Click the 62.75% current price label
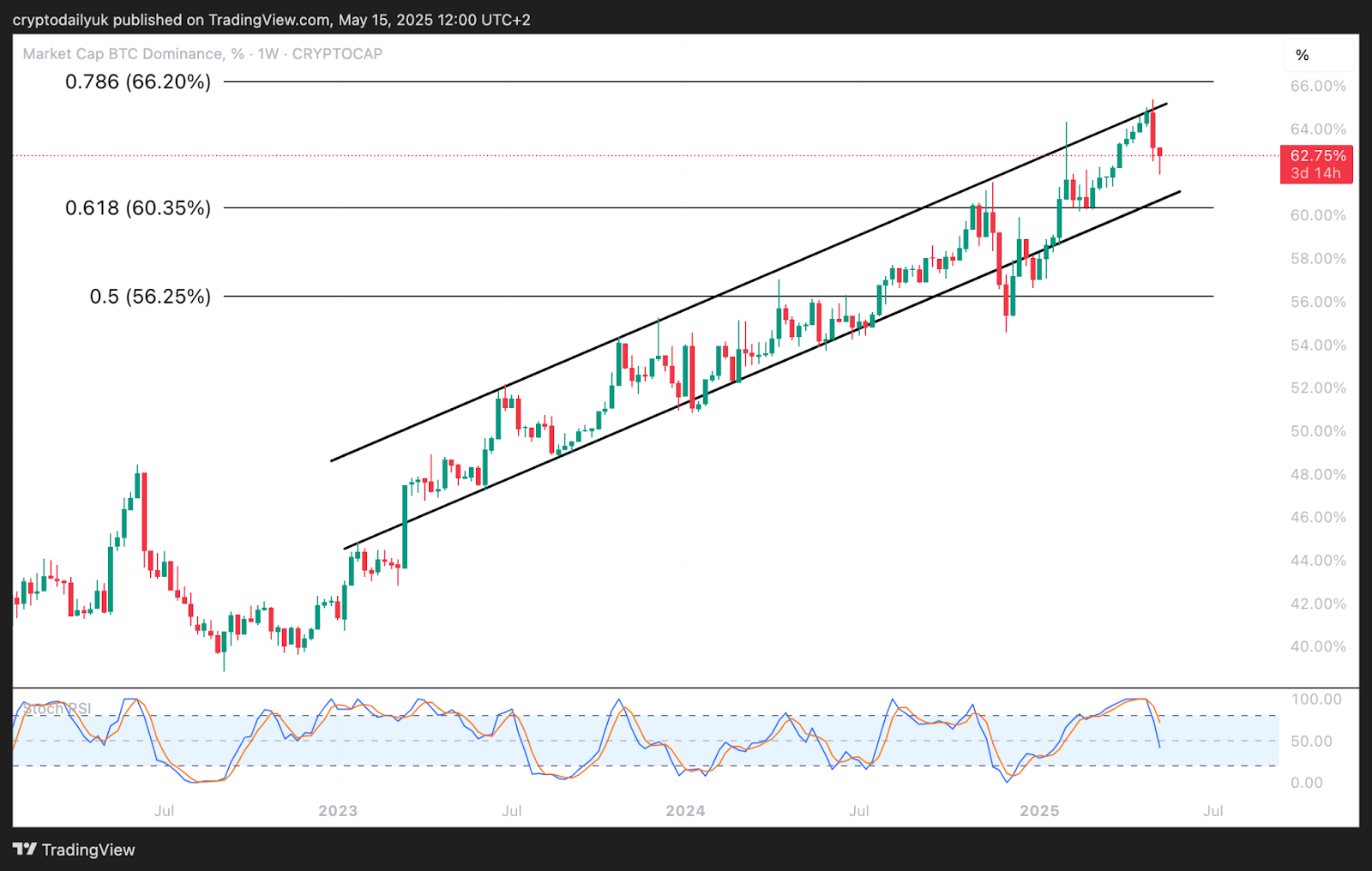 (1317, 155)
